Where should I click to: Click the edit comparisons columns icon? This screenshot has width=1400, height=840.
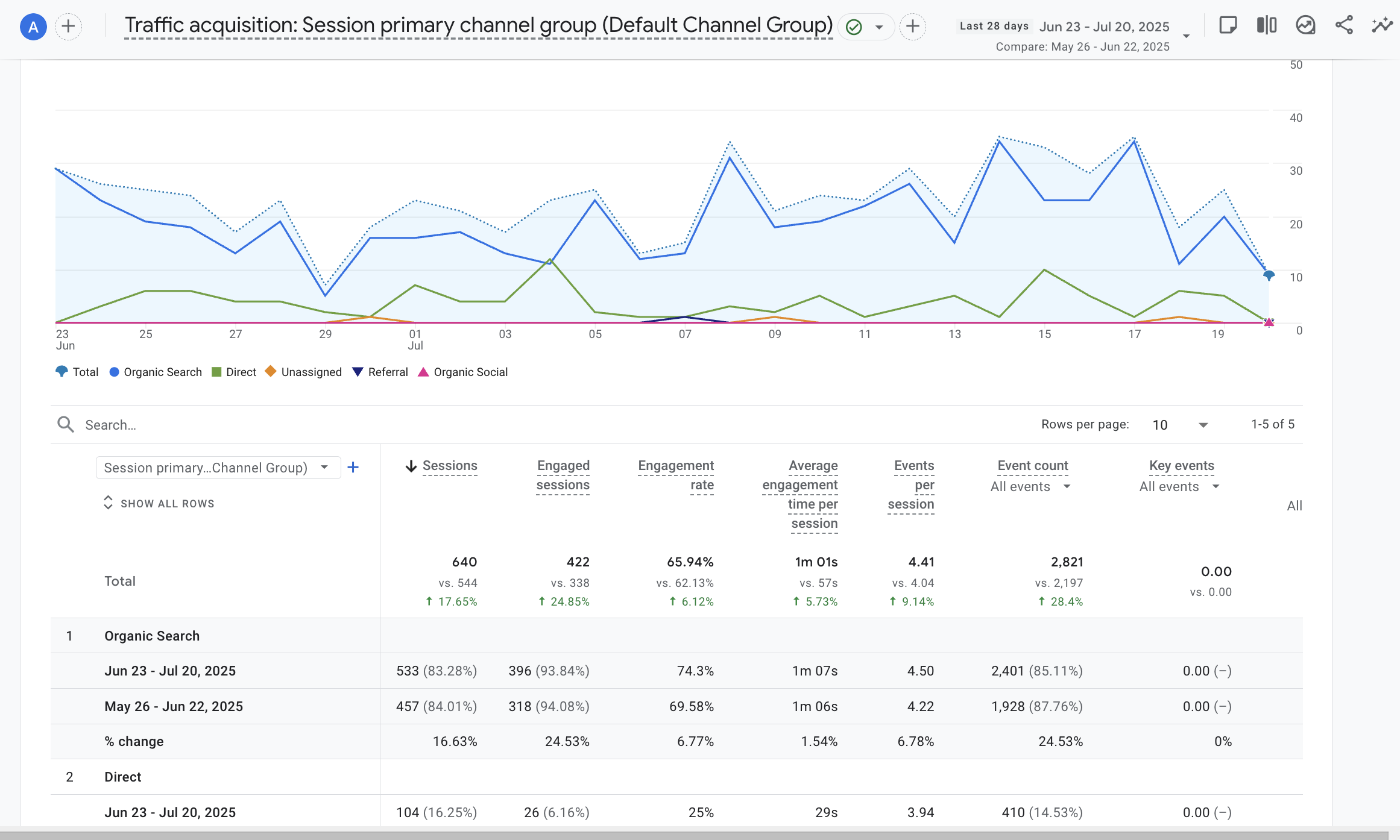[x=1266, y=25]
